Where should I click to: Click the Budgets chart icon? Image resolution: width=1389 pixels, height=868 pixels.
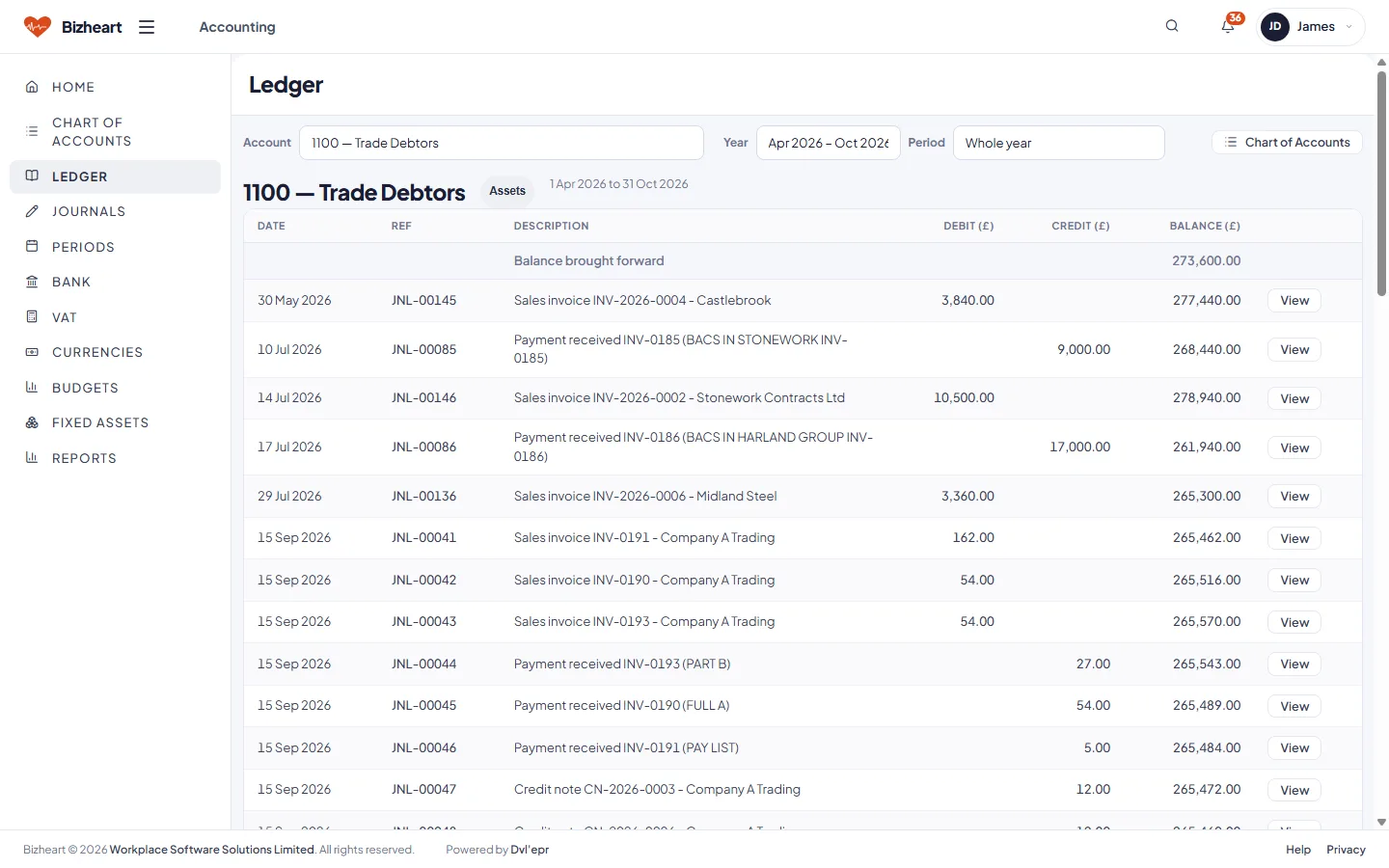click(32, 388)
